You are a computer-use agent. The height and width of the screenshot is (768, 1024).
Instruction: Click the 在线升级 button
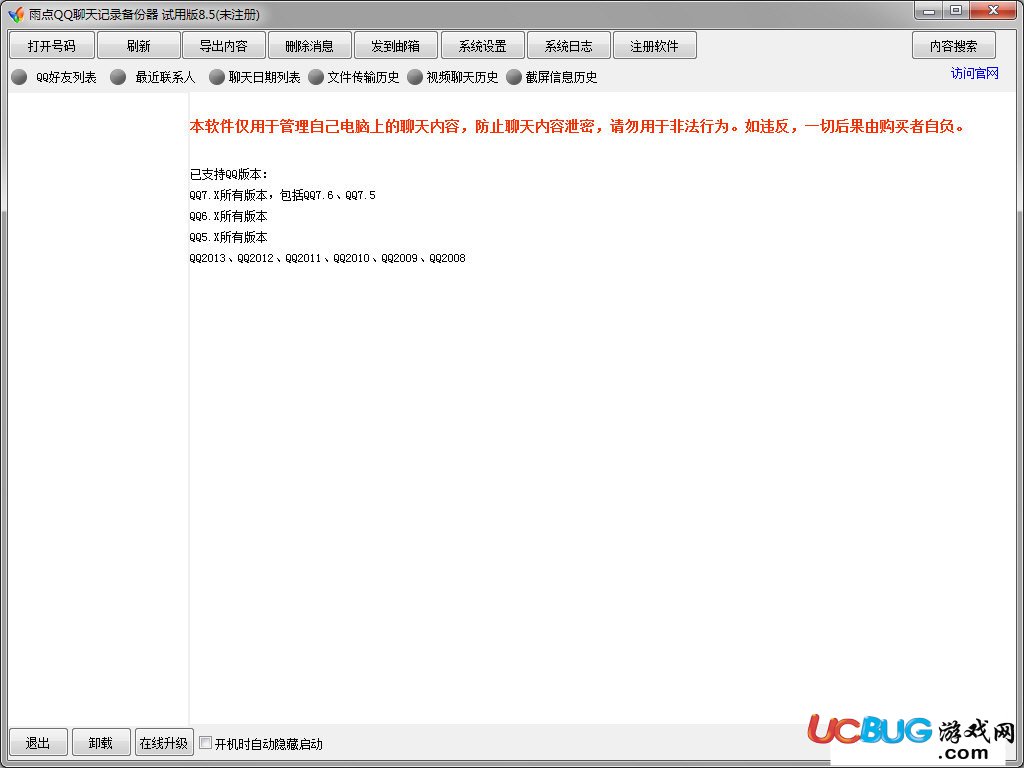pos(163,743)
